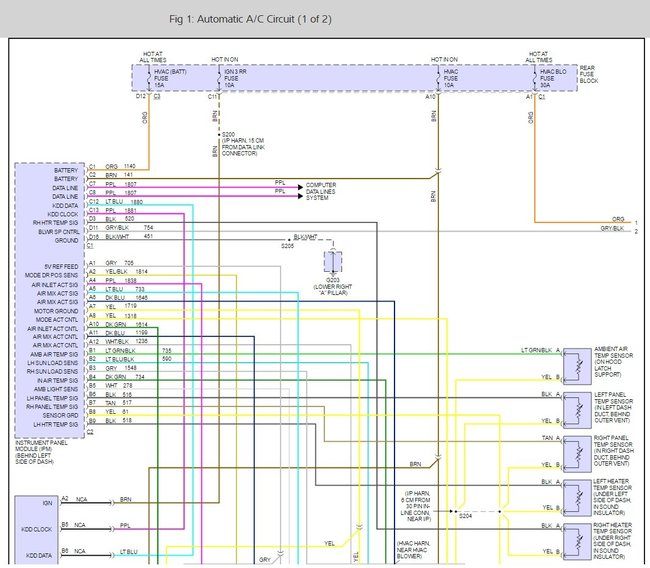Click wire circuit number 1318
Image resolution: width=650 pixels, height=568 pixels.
pos(131,316)
